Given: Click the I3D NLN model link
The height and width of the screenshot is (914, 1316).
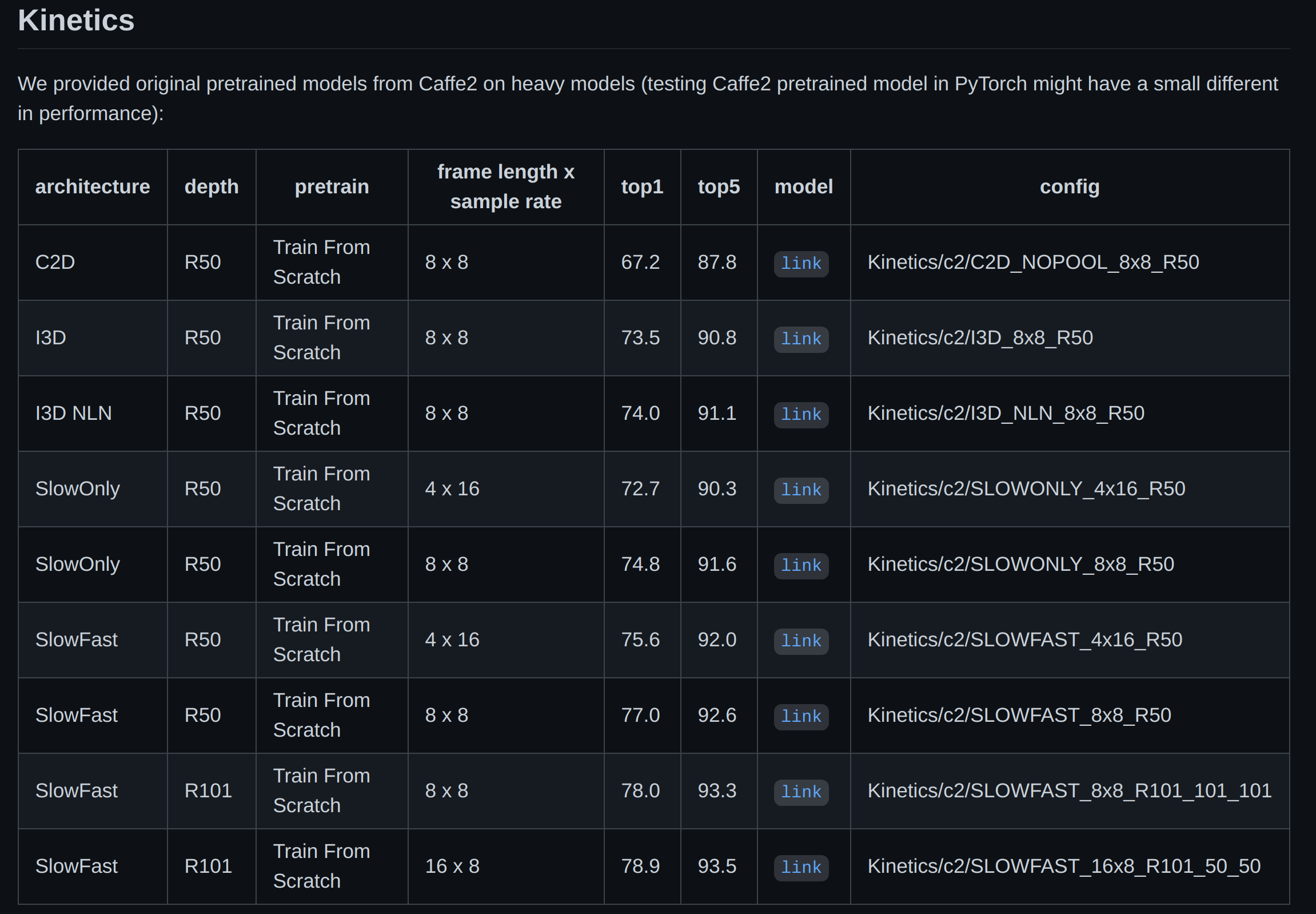Looking at the screenshot, I should coord(800,415).
